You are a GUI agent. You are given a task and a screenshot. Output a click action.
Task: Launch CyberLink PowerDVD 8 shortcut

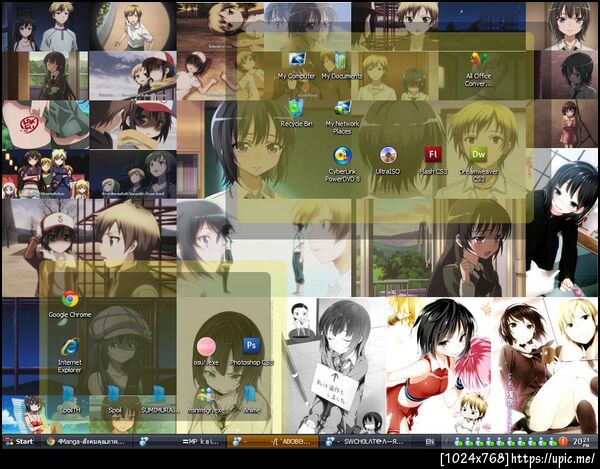click(x=342, y=164)
